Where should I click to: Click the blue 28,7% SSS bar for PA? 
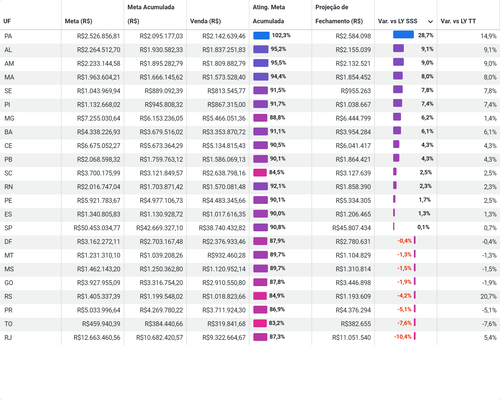(403, 35)
